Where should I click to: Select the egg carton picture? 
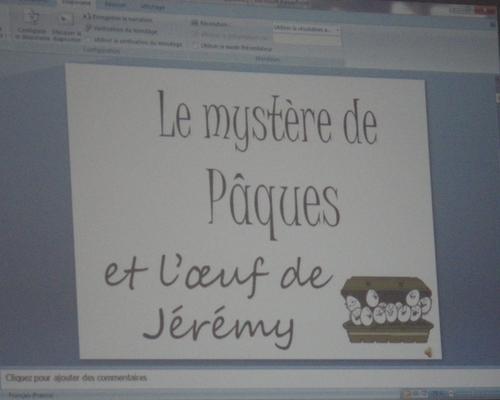click(387, 309)
